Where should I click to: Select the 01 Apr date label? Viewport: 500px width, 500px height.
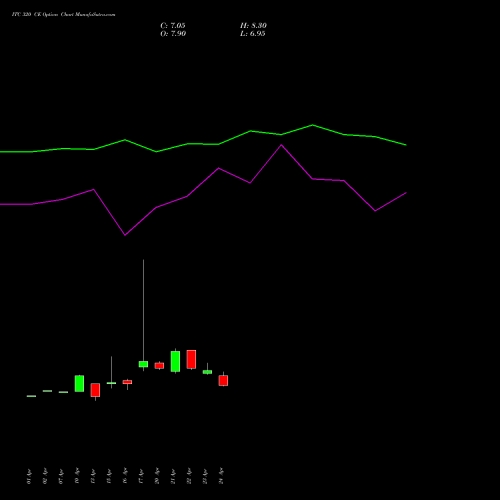tap(29, 476)
